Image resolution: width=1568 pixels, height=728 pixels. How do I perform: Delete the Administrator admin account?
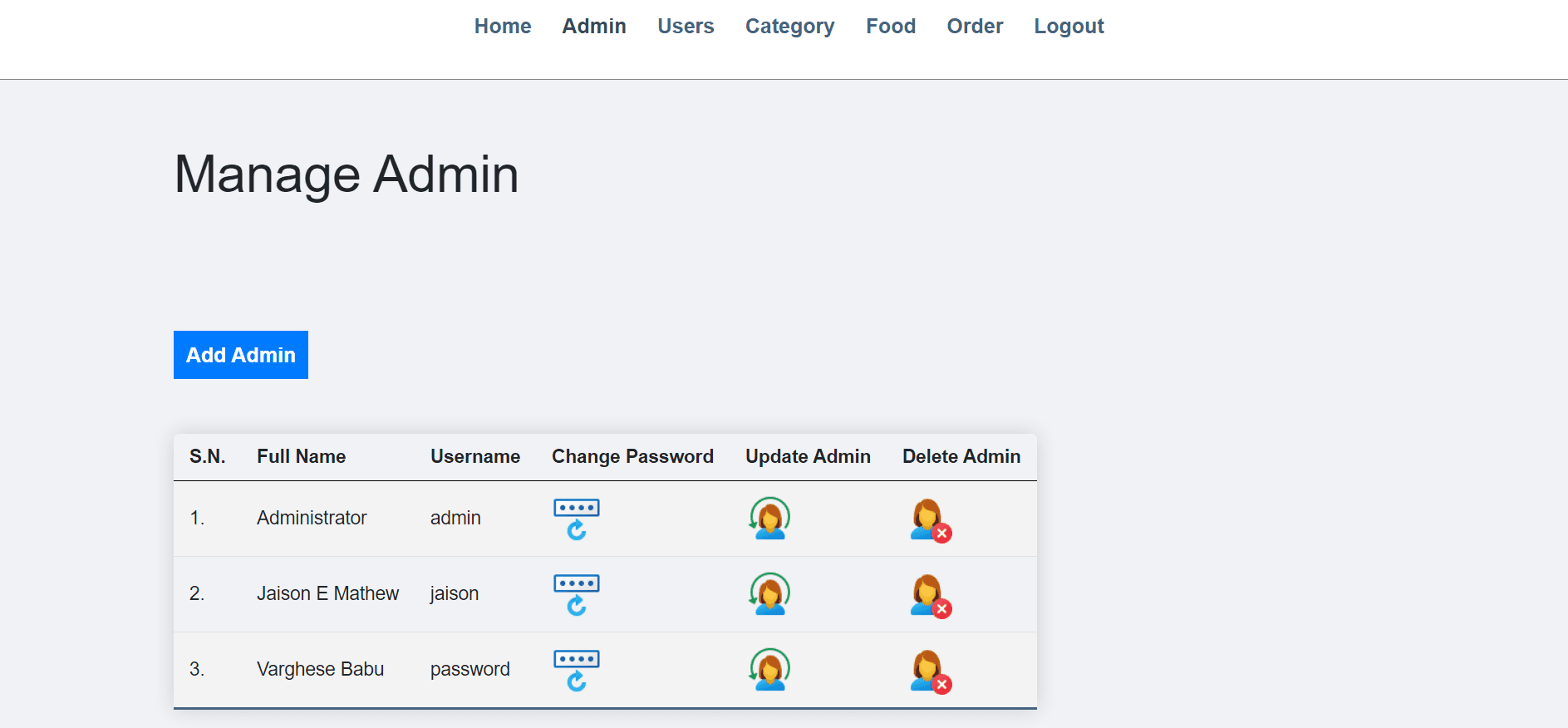click(x=930, y=520)
